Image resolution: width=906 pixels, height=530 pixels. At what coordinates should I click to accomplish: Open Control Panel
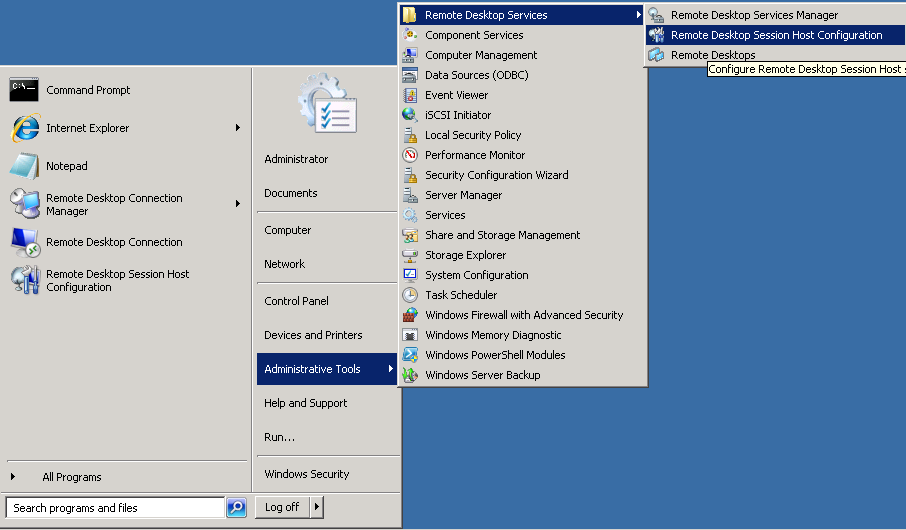click(296, 301)
